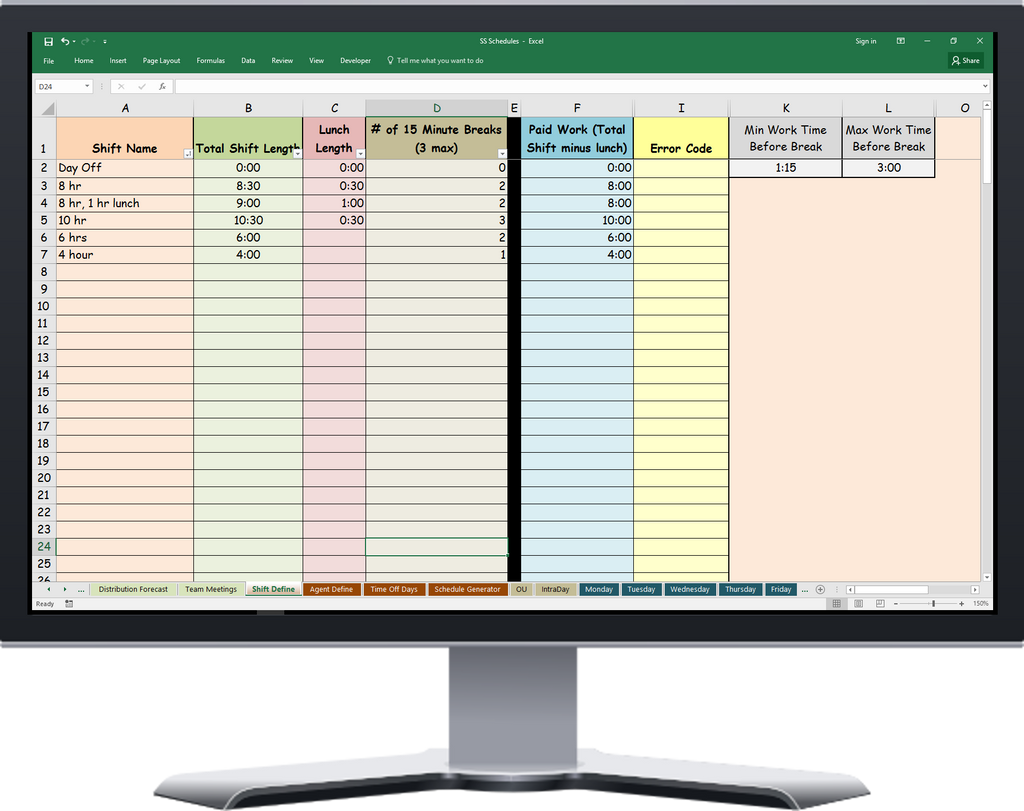Screen dimensions: 1024x811
Task: Switch to Page Layout view in status bar
Action: coord(857,603)
